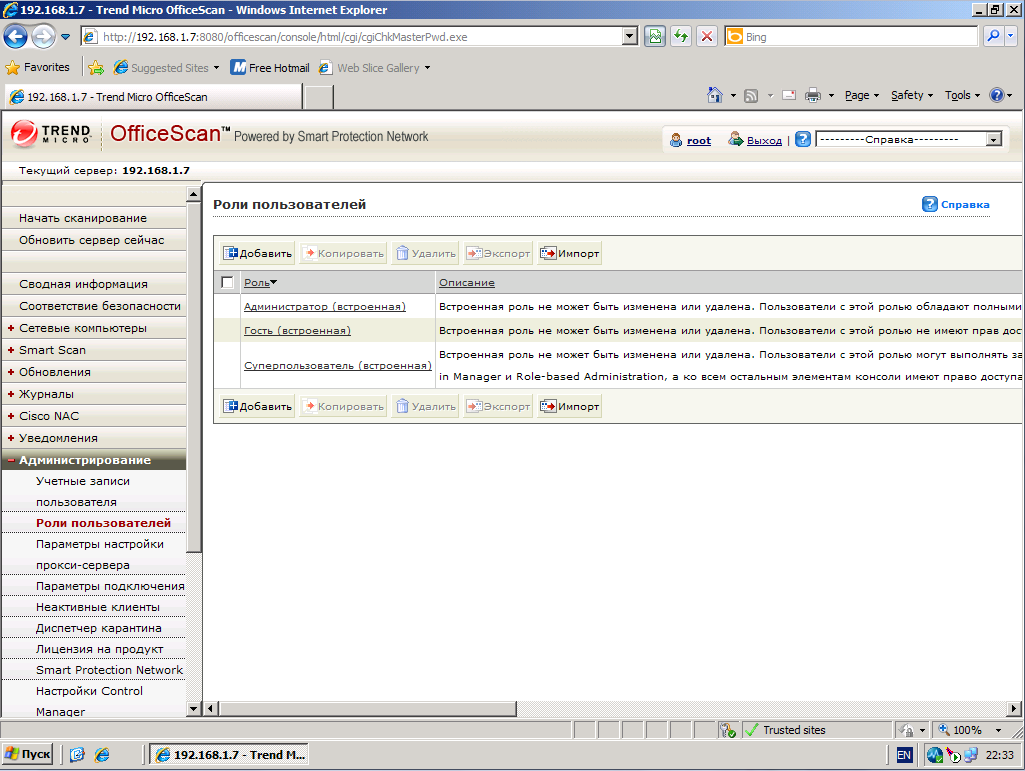
Task: Click the top Экспорт button
Action: coord(497,254)
